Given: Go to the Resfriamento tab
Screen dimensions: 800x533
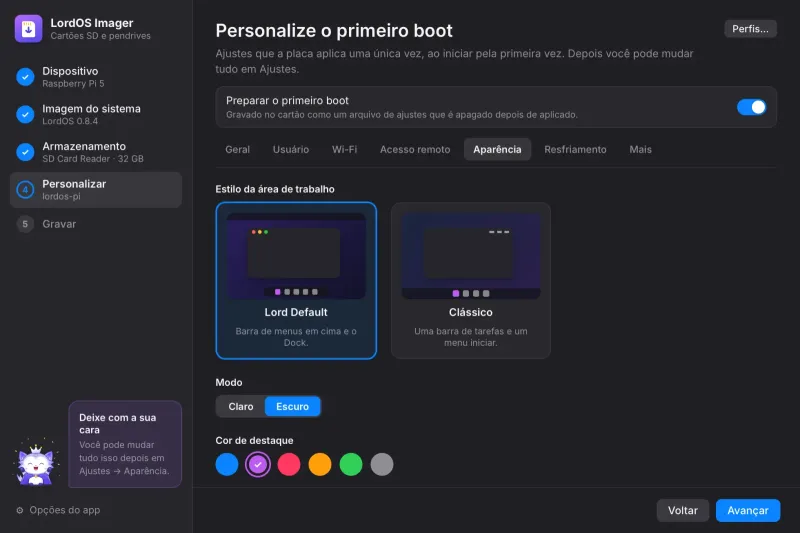Looking at the screenshot, I should point(575,149).
